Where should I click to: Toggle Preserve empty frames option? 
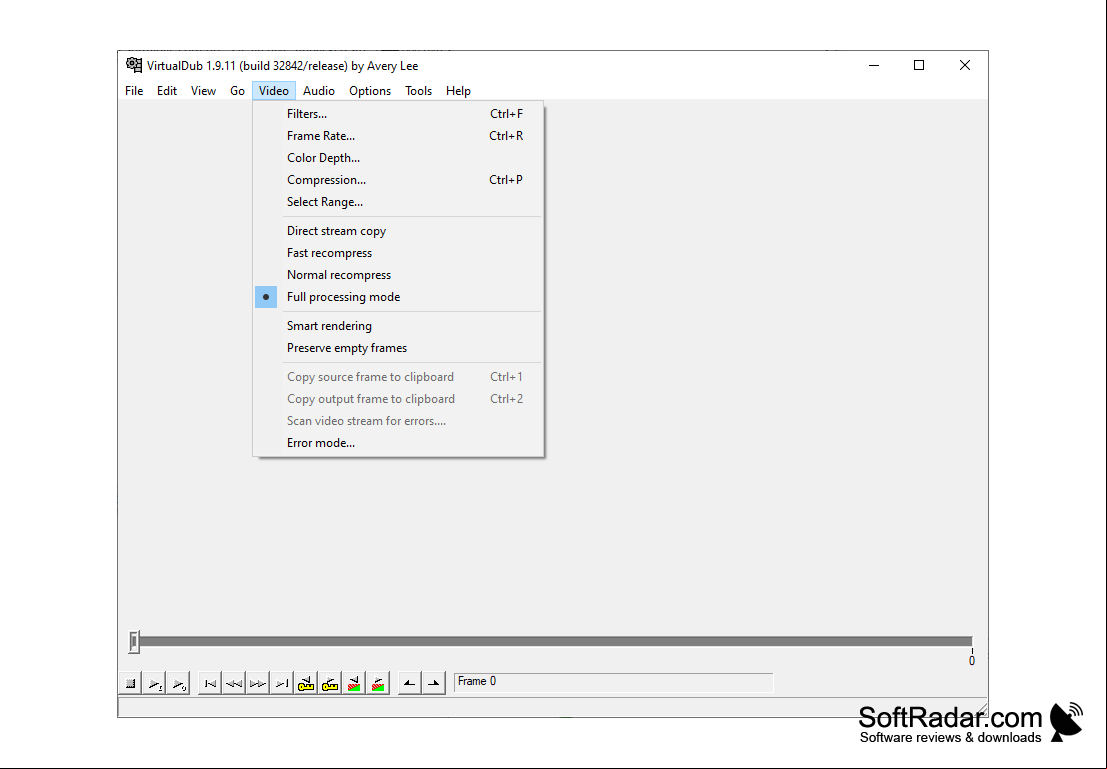(398, 347)
